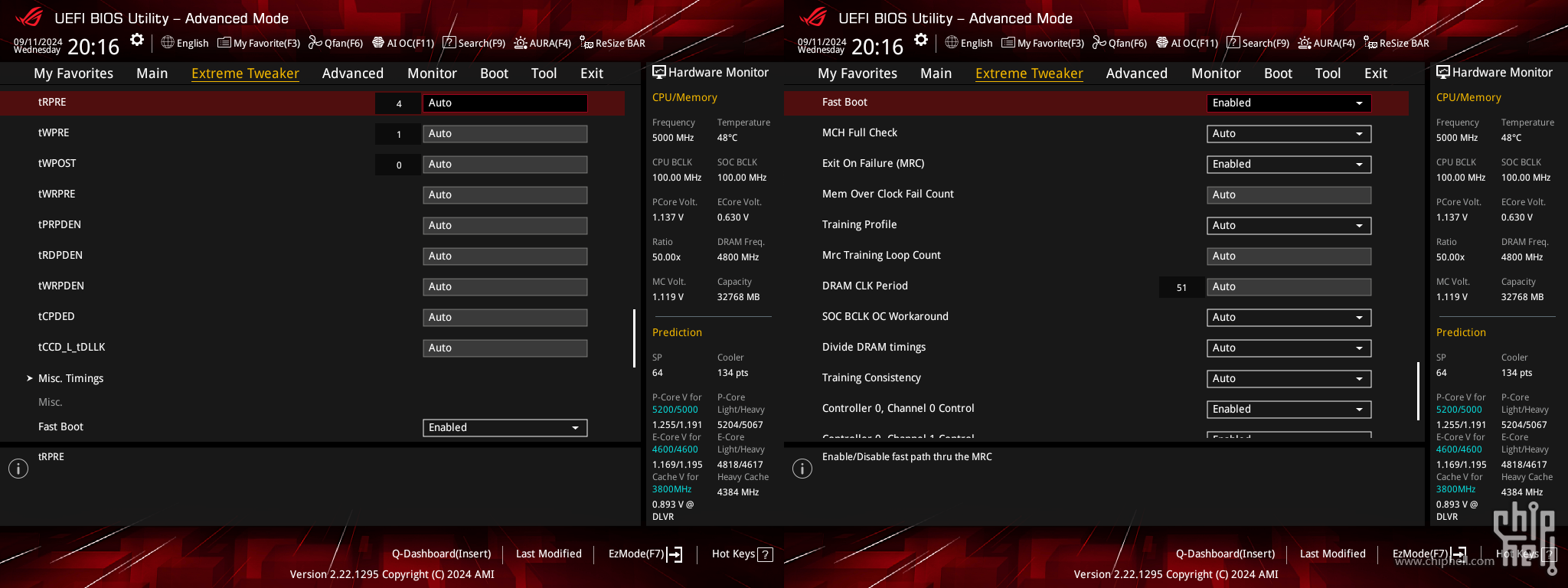1568x588 pixels.
Task: Click the tCCD_L_tDLLK Auto input field
Action: tap(505, 348)
